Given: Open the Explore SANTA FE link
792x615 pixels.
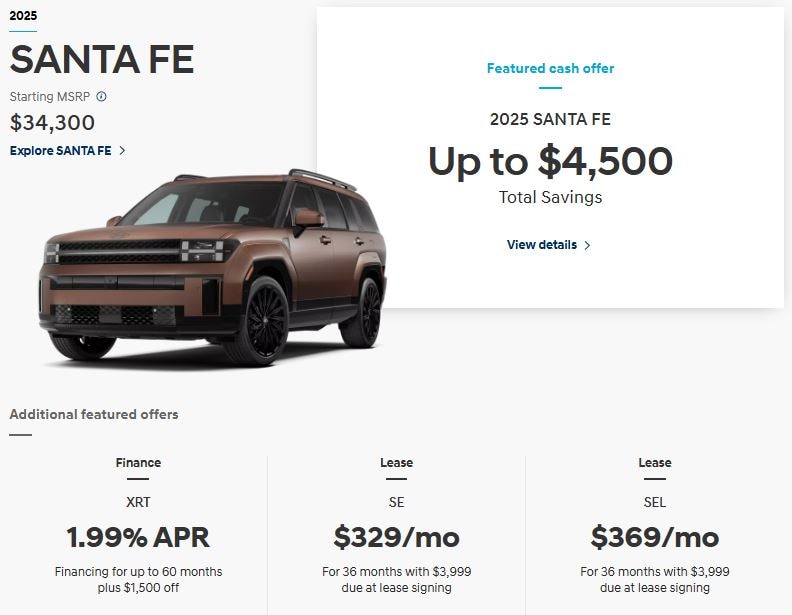Looking at the screenshot, I should coord(61,151).
